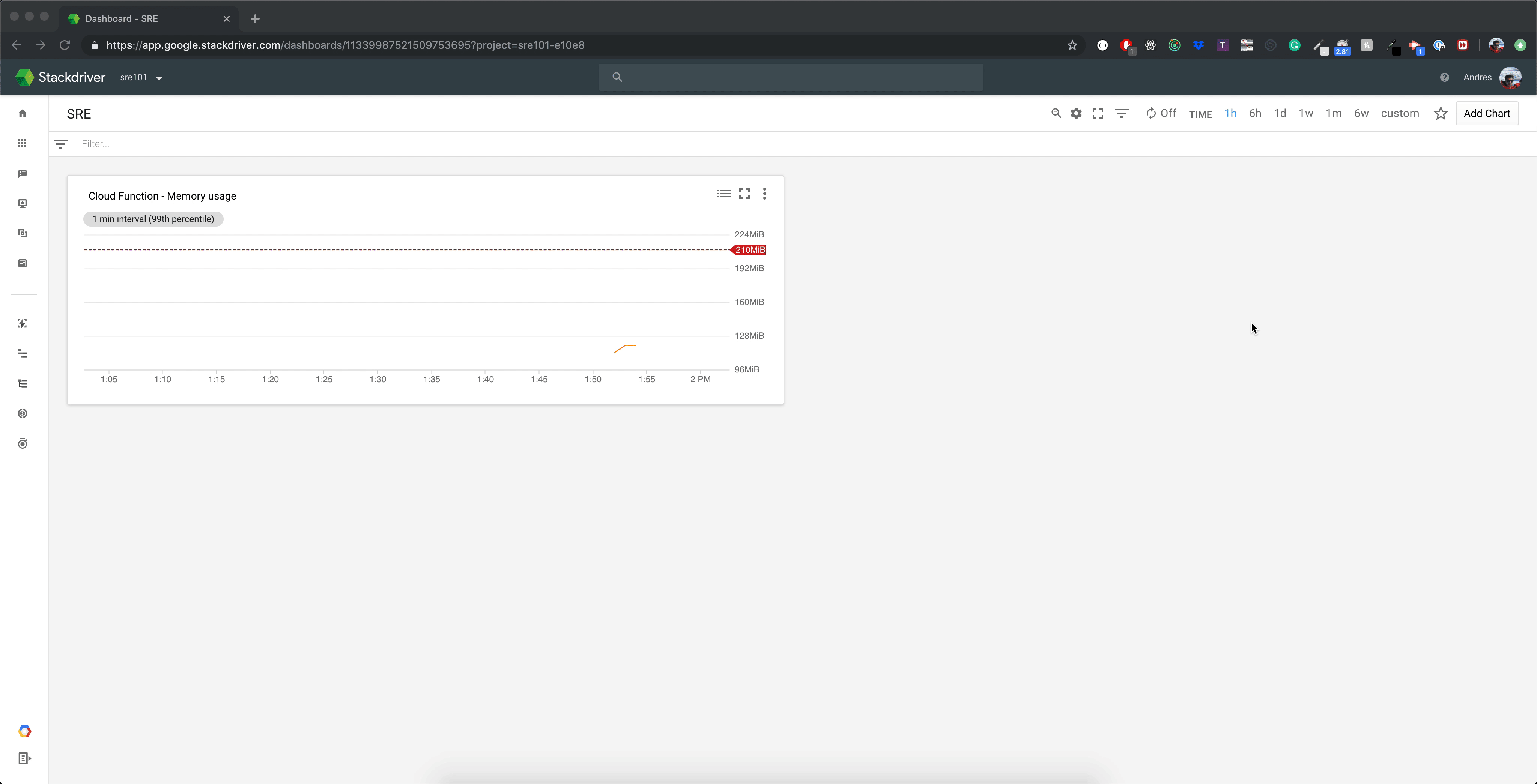
Task: Open the dashboards grid icon in sidebar
Action: (x=23, y=143)
